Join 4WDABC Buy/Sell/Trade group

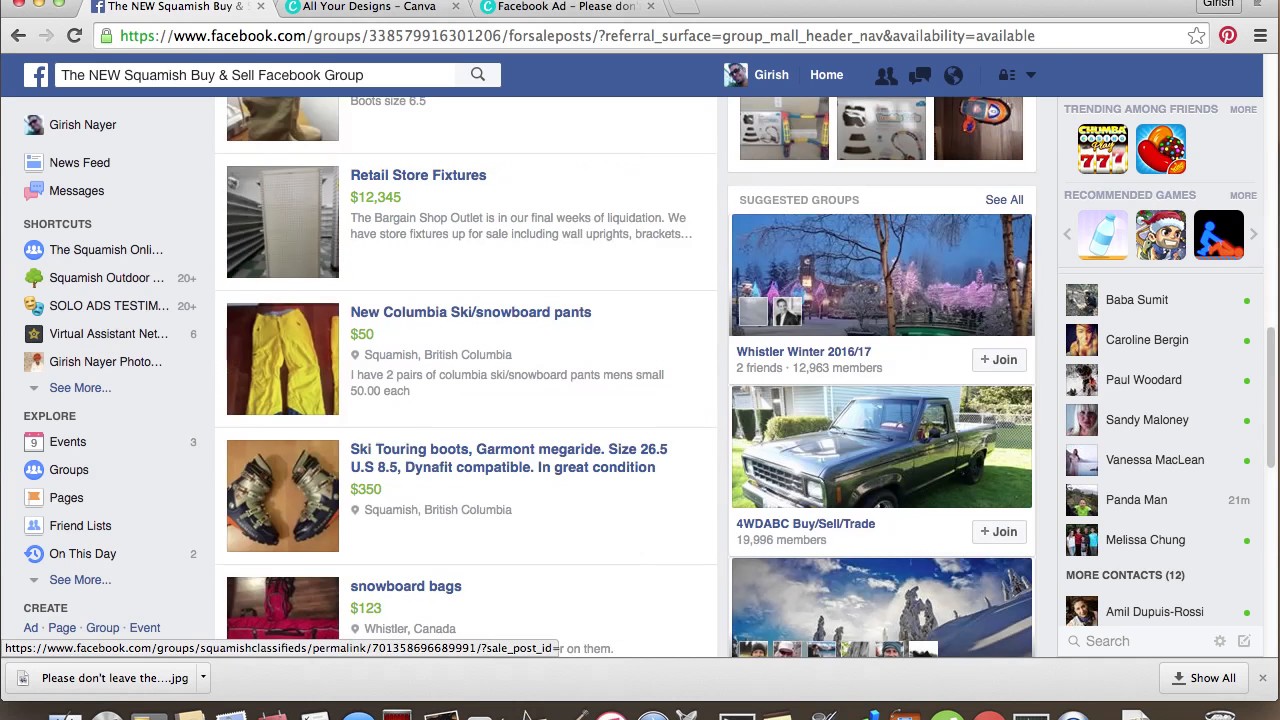pos(999,532)
